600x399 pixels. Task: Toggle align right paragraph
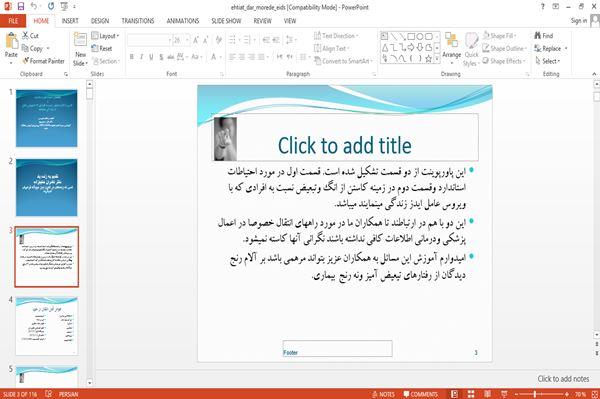click(251, 57)
